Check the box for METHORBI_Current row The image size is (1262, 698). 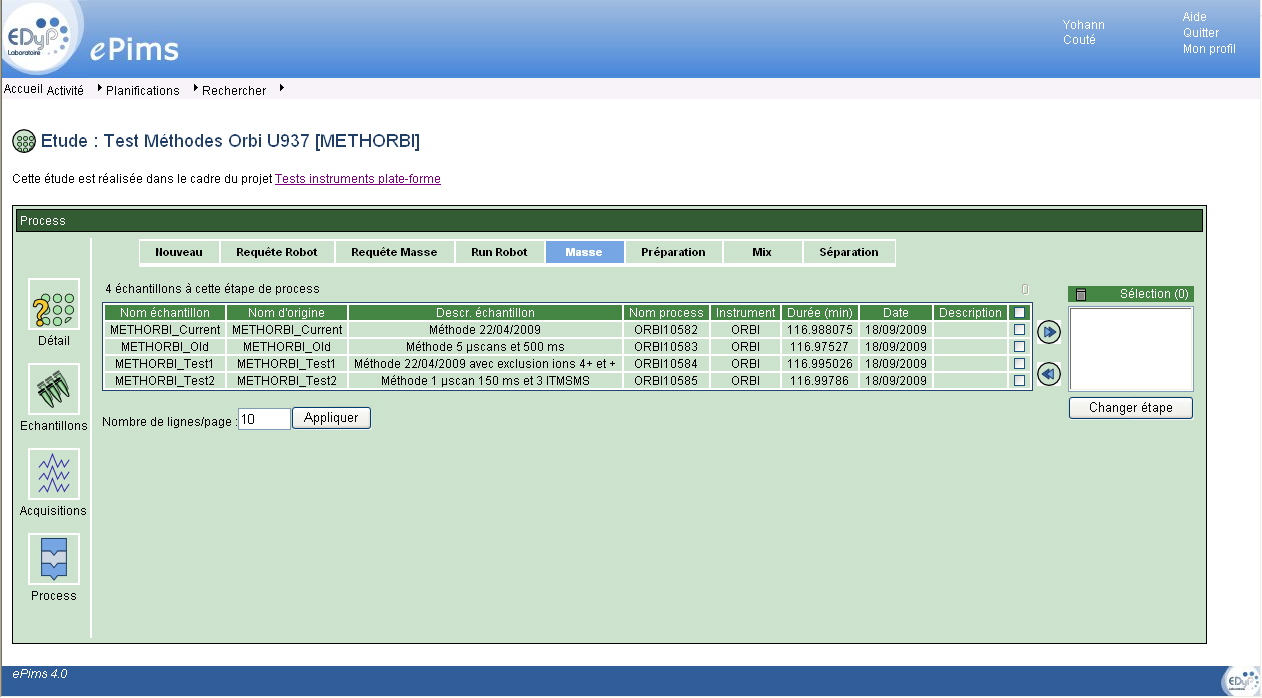[1020, 330]
